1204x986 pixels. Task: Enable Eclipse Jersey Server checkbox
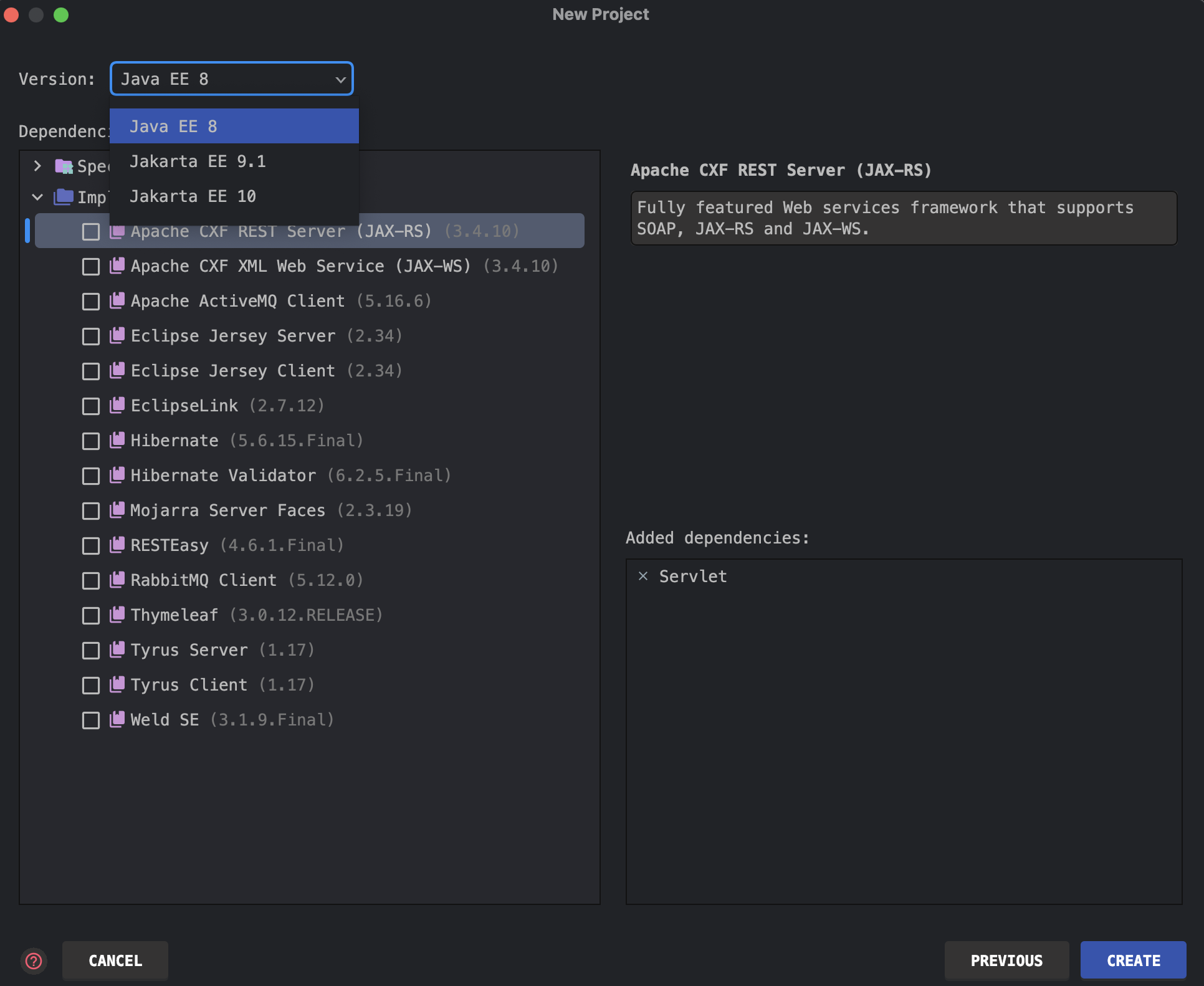(x=91, y=337)
